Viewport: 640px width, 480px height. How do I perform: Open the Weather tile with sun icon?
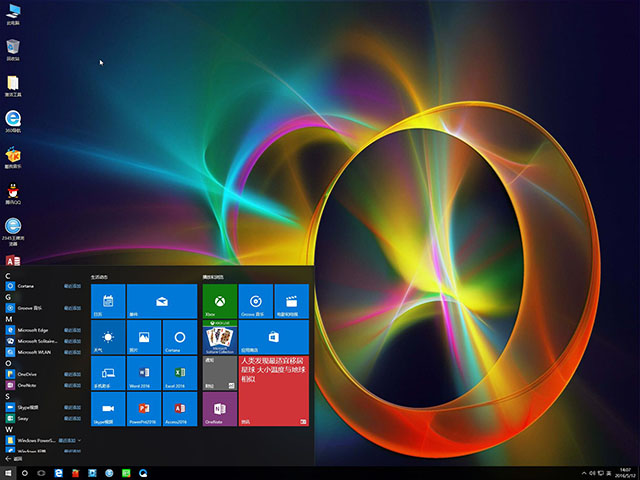pyautogui.click(x=108, y=337)
